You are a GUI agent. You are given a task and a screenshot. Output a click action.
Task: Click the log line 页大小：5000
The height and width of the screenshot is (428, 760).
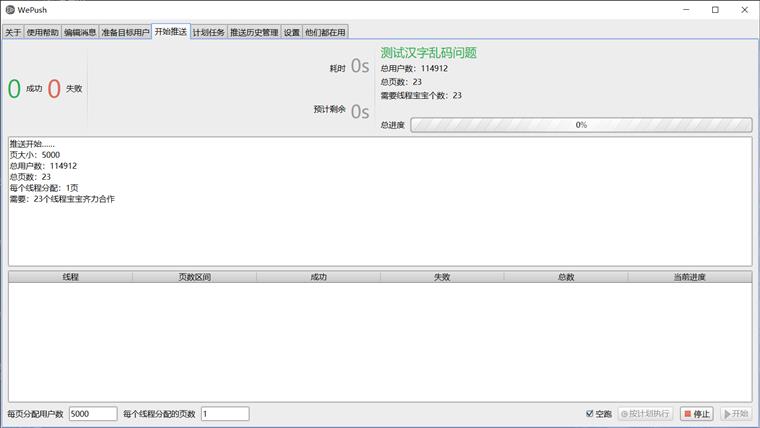coord(35,155)
